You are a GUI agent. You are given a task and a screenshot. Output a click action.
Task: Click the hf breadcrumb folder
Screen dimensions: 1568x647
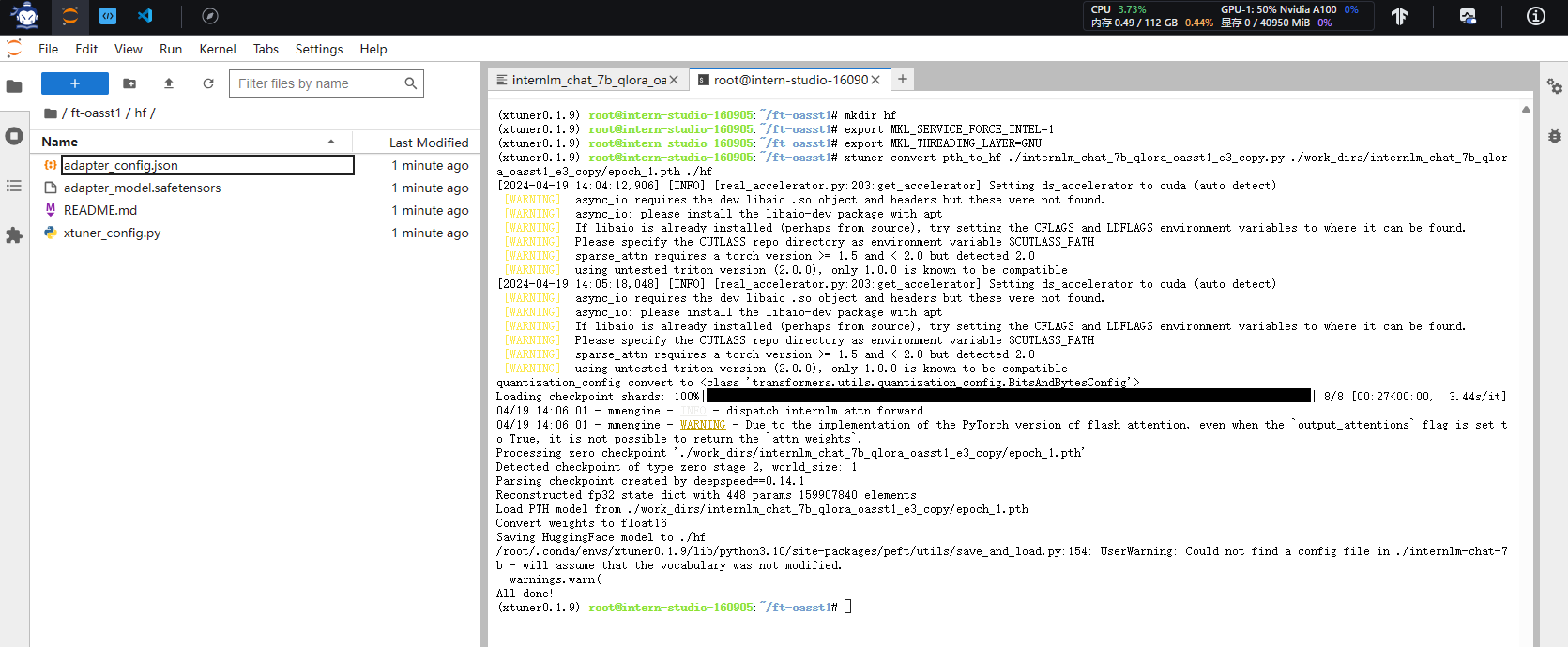tap(141, 113)
